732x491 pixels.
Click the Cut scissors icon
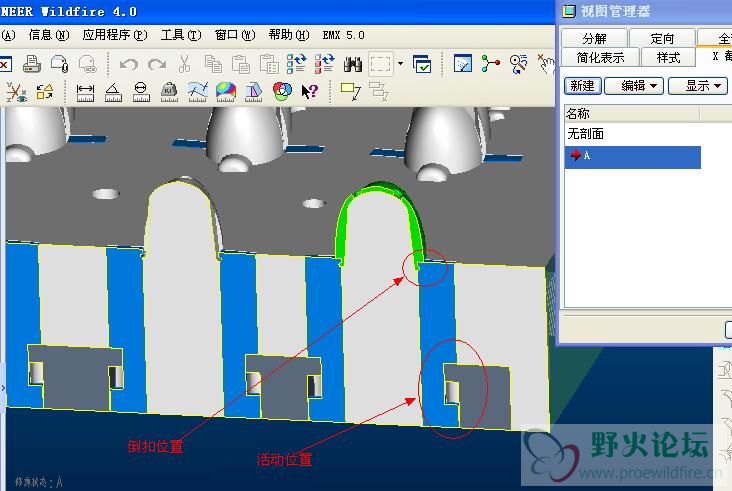[184, 64]
